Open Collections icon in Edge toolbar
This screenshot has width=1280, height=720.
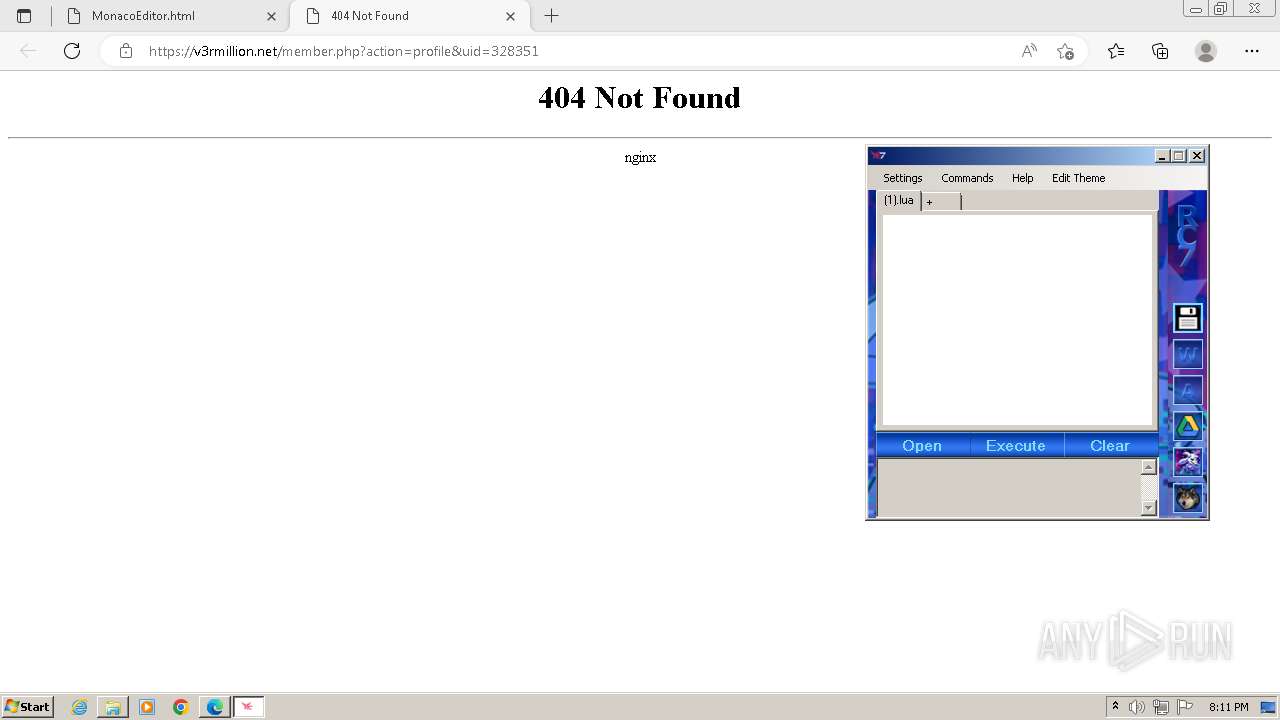coord(1160,51)
